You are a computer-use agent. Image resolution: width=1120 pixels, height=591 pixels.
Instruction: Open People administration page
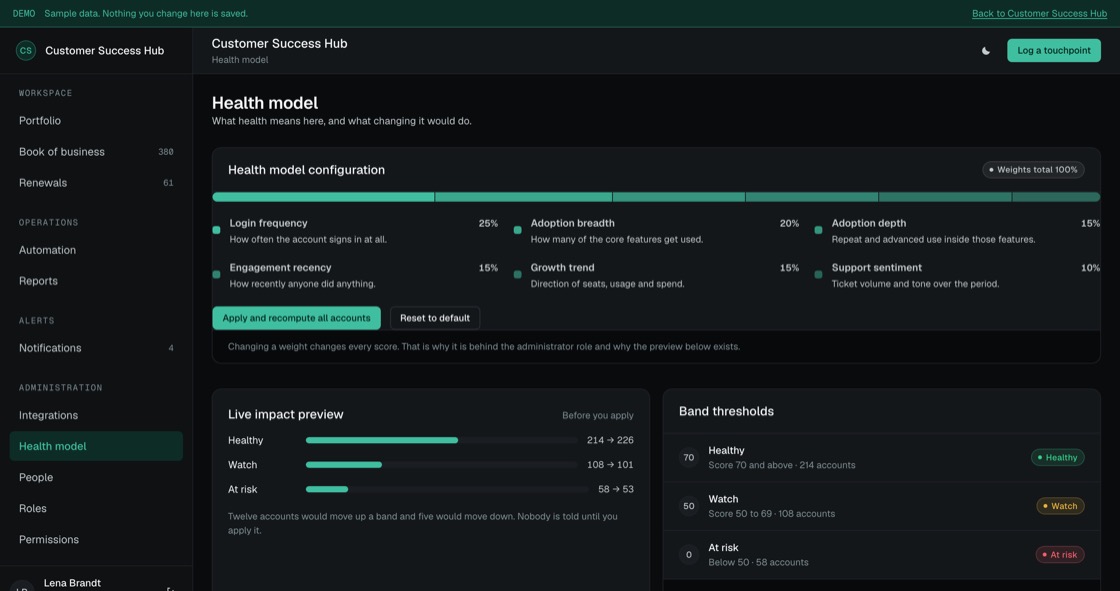pos(96,477)
